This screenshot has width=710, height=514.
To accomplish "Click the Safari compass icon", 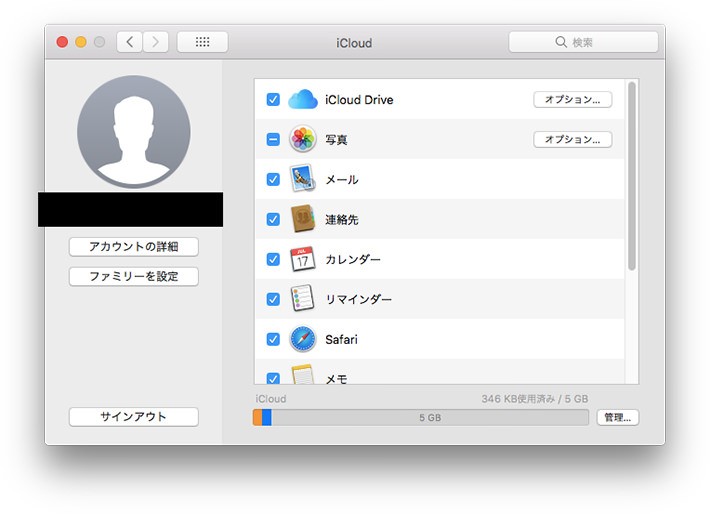I will tap(302, 339).
